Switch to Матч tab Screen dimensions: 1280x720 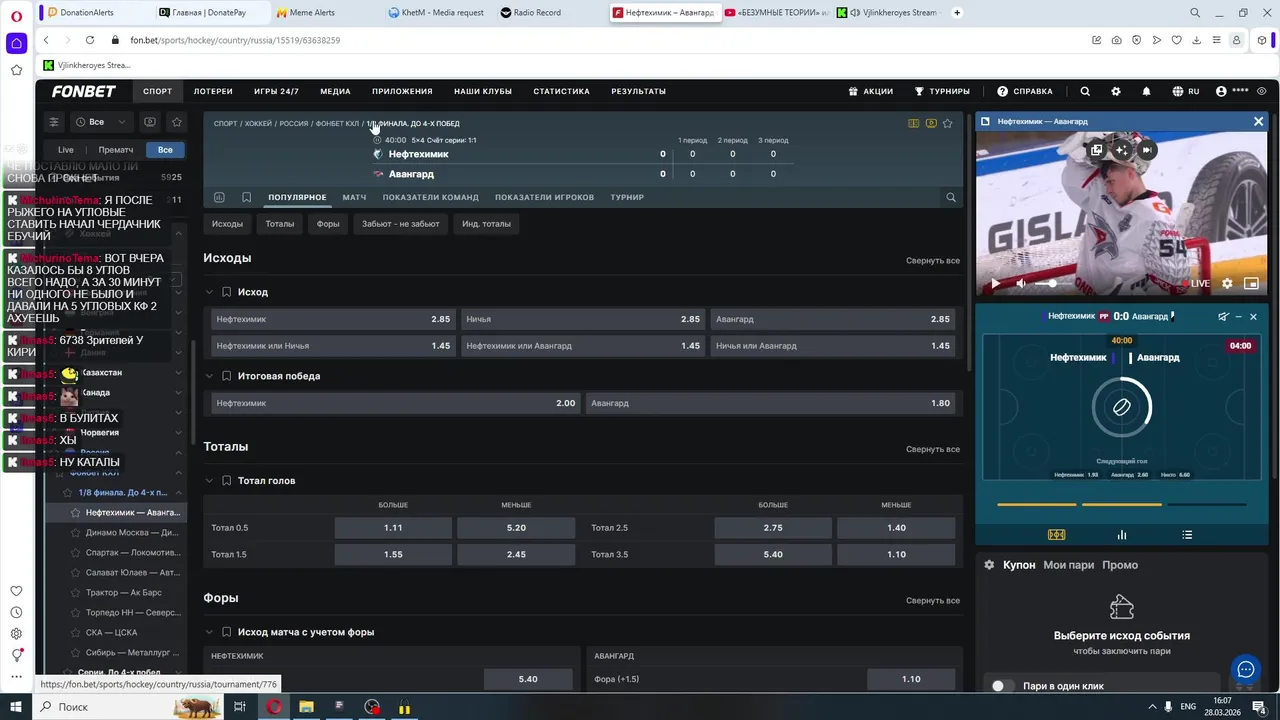(x=354, y=197)
